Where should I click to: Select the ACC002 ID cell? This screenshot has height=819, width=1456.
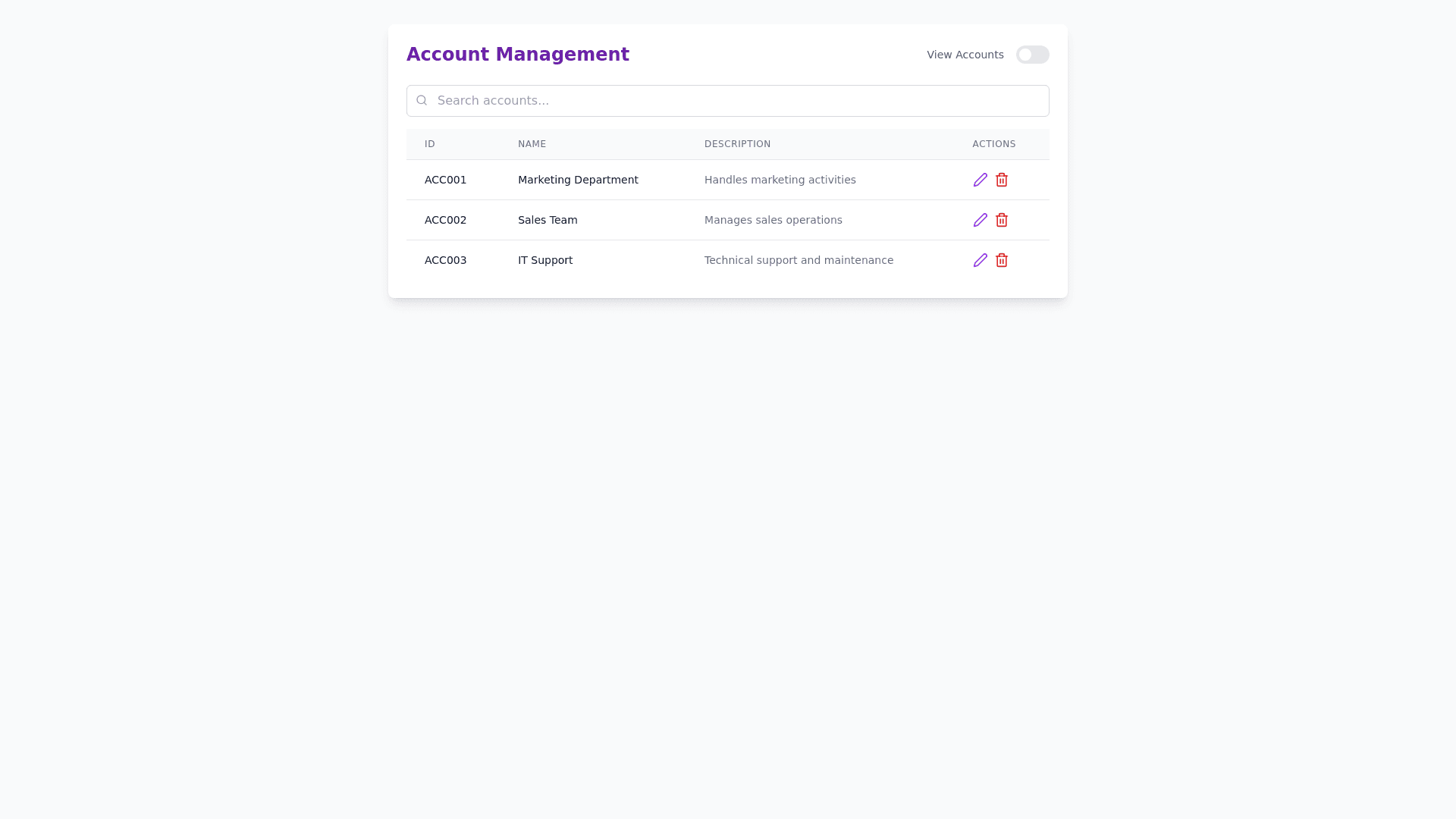[x=445, y=220]
